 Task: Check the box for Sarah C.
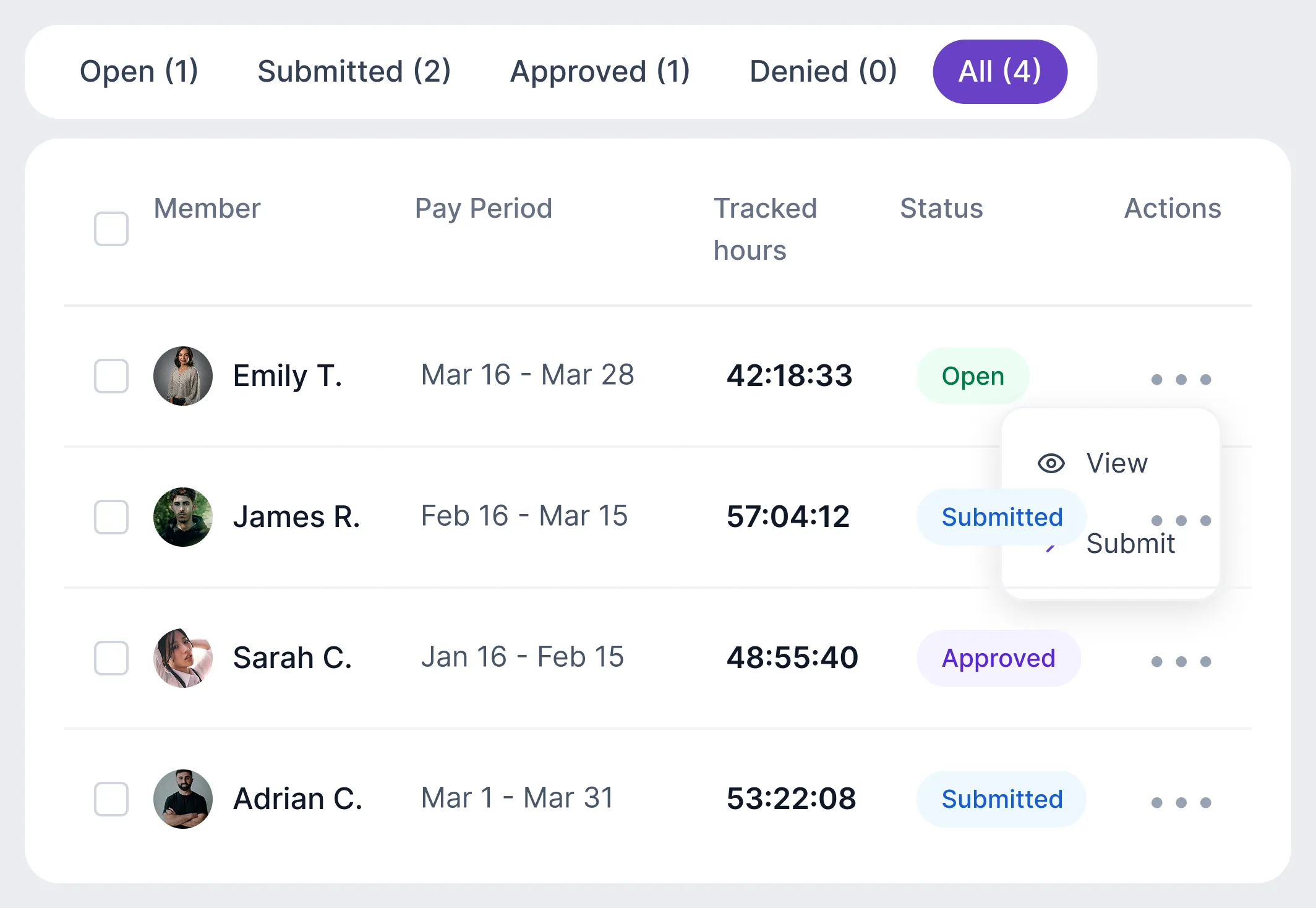pos(111,657)
